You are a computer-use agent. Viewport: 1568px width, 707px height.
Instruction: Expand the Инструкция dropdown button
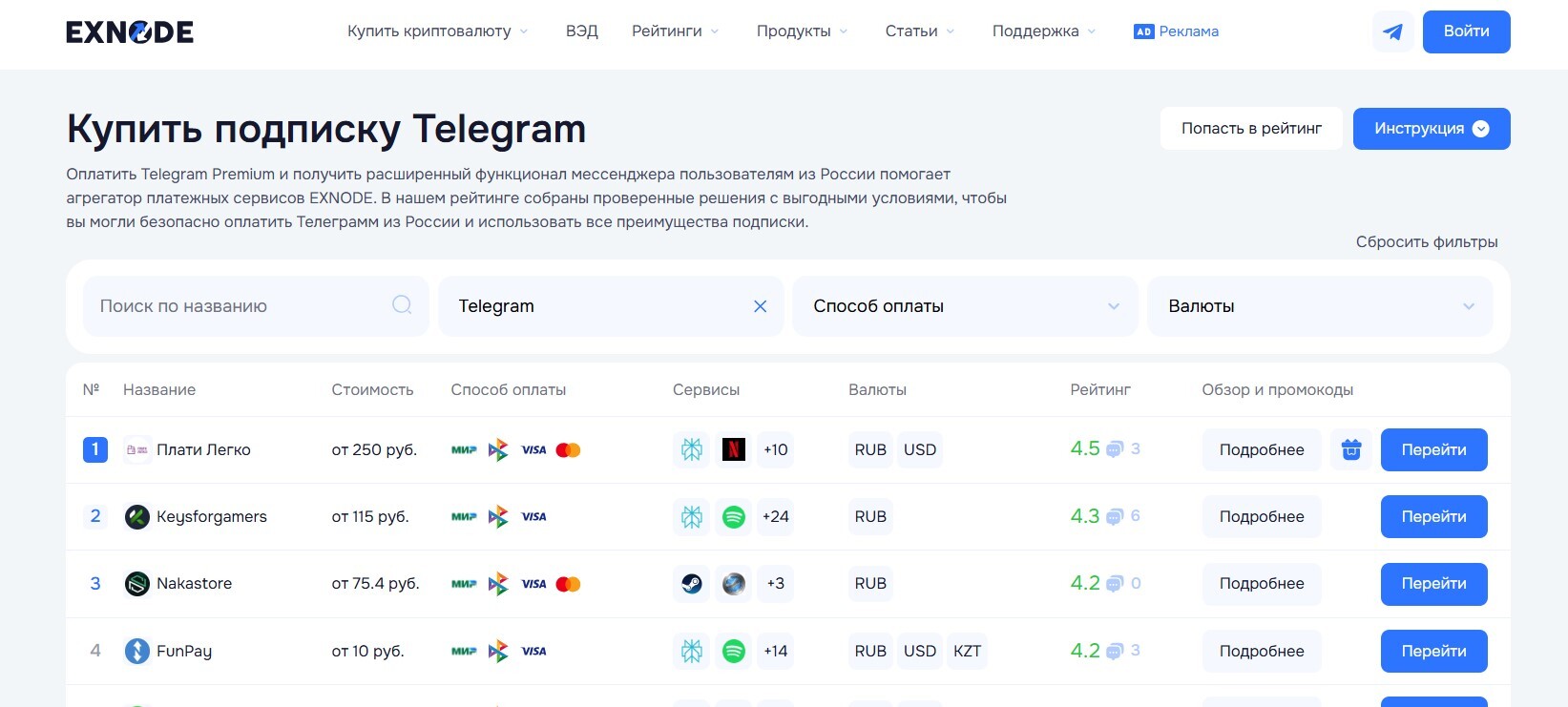(x=1431, y=129)
